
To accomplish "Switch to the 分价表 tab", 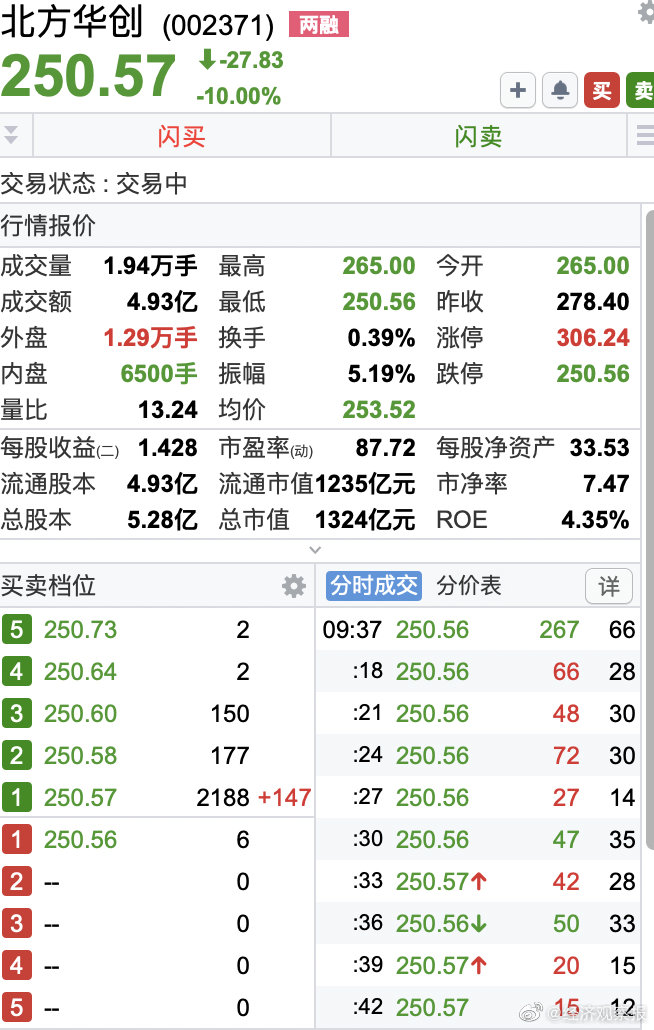I will pyautogui.click(x=469, y=585).
